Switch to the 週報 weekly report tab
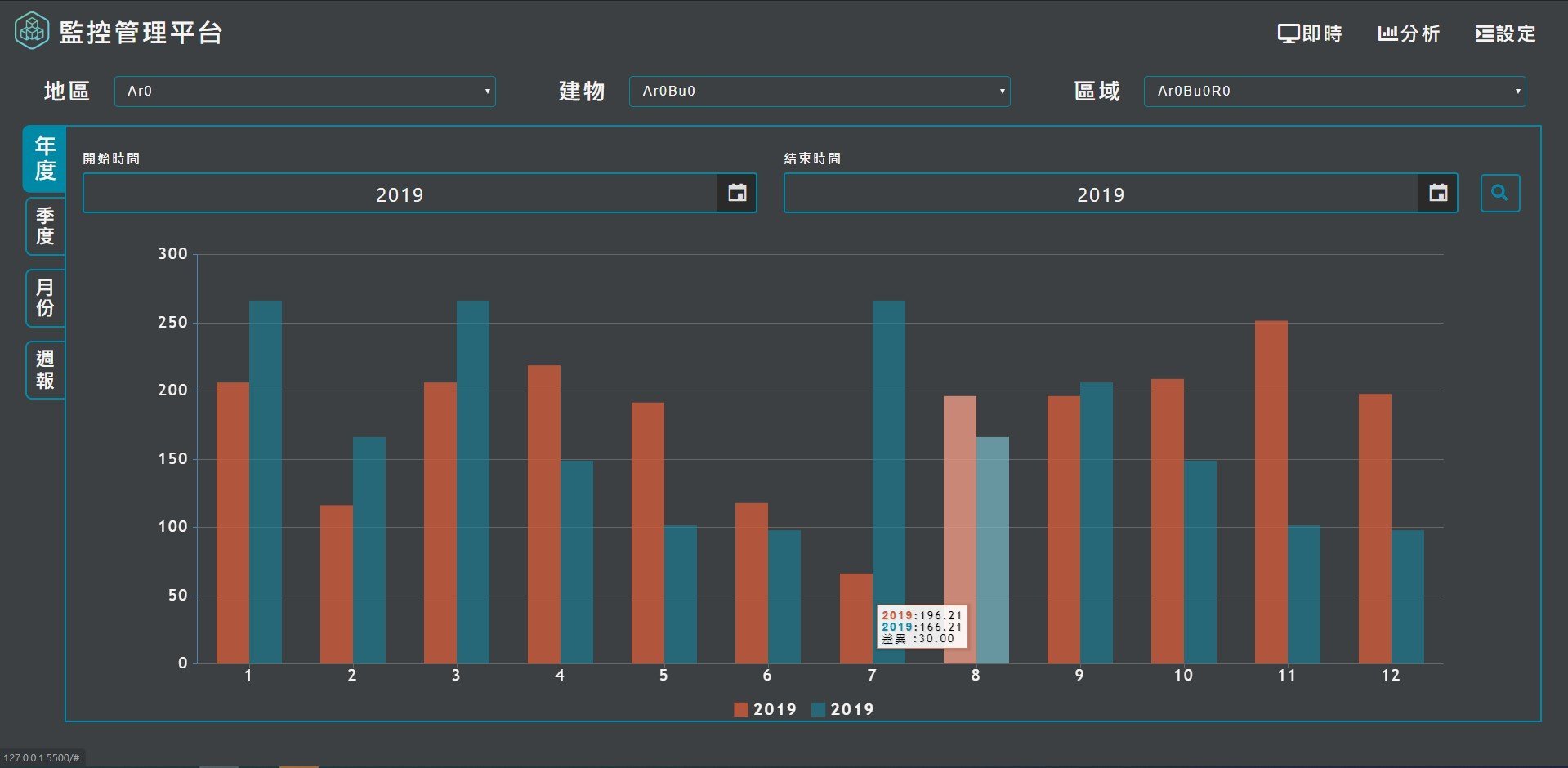The image size is (1568, 768). pyautogui.click(x=45, y=369)
